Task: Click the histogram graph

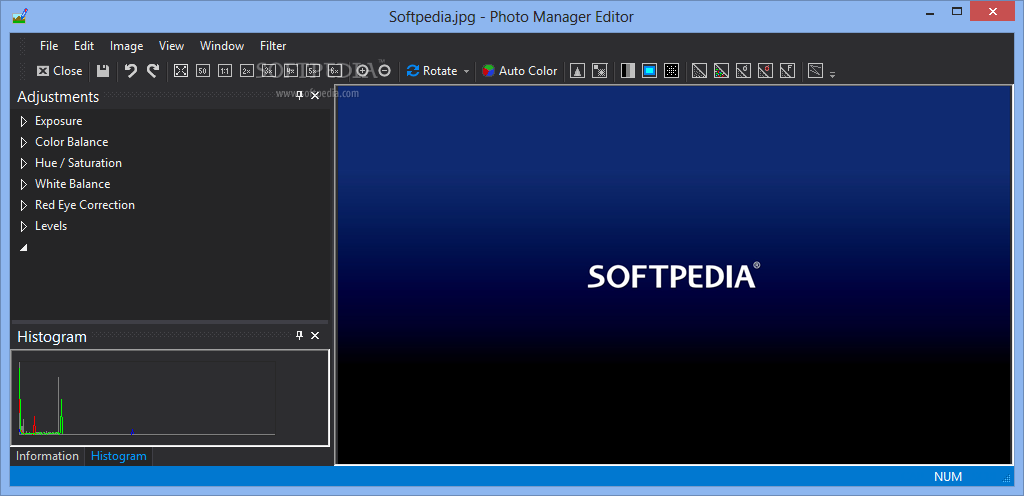Action: 147,398
